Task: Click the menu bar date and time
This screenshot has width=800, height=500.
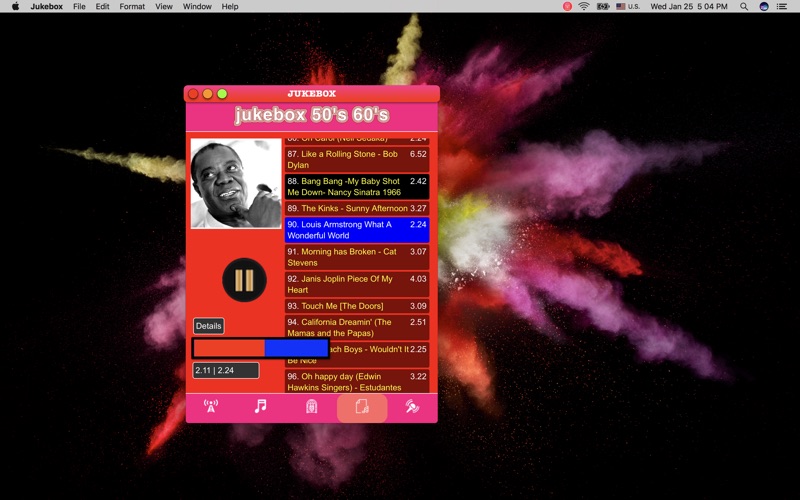Action: [689, 6]
